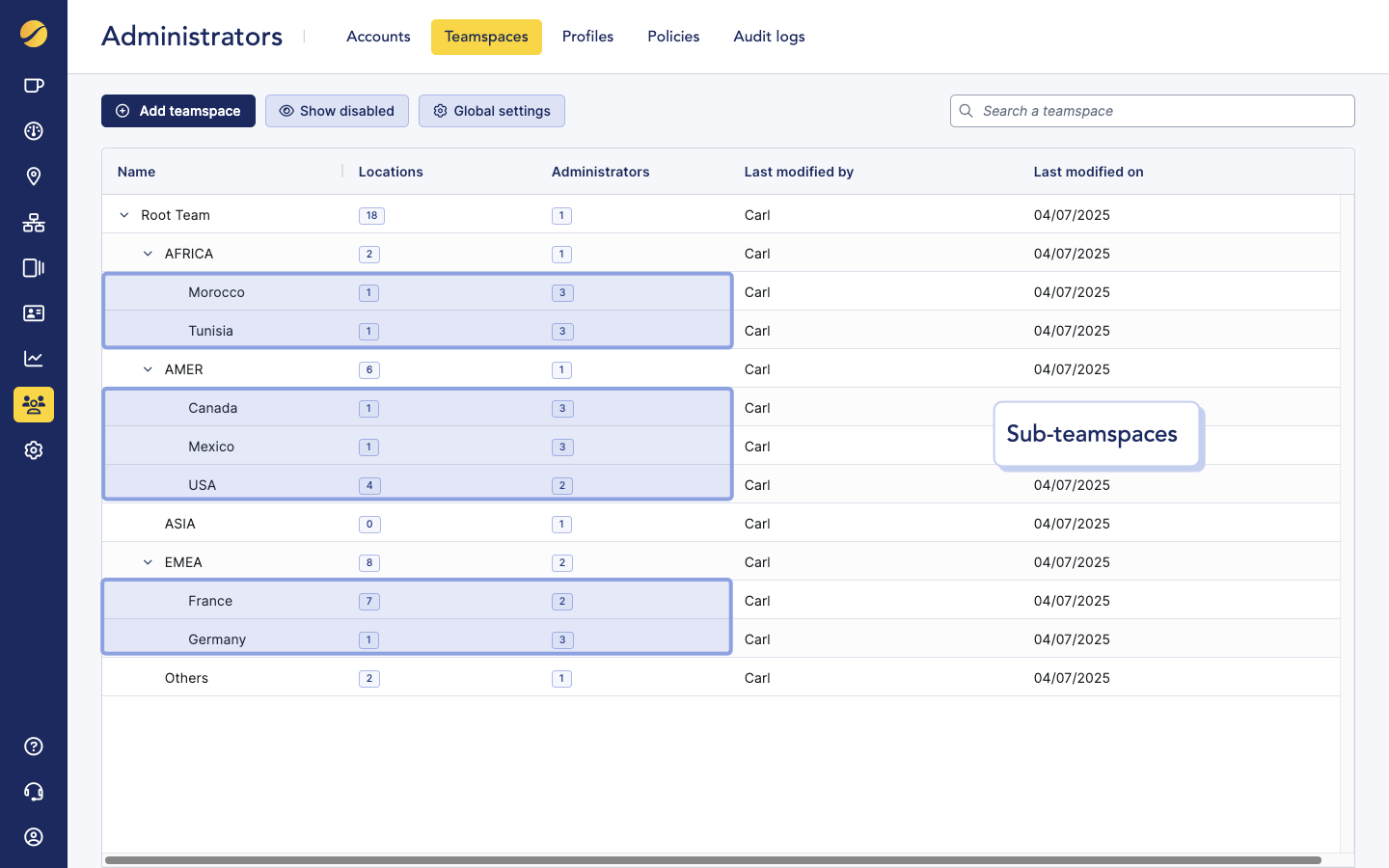Collapse the EMEA teamspace
1389x868 pixels.
[148, 561]
